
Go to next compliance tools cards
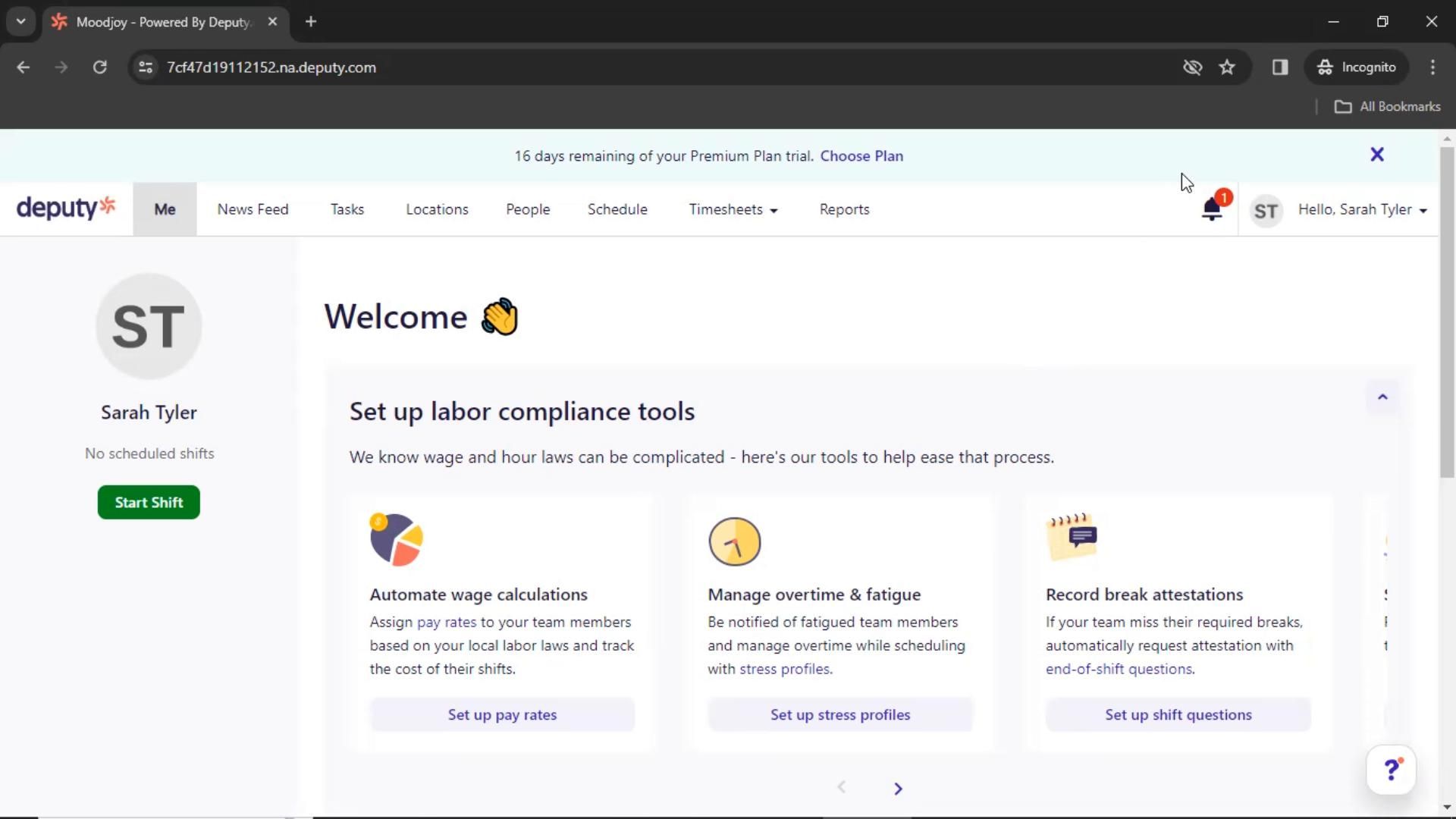pyautogui.click(x=898, y=789)
